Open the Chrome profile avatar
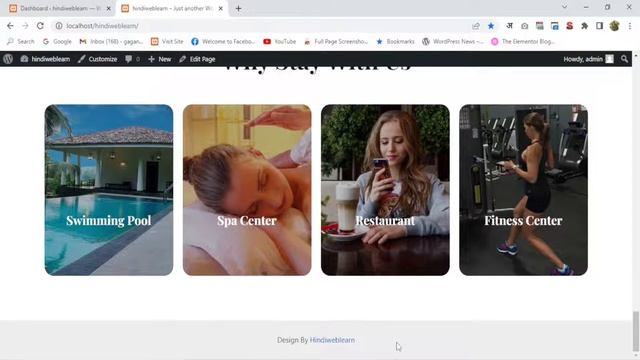This screenshot has width=640, height=360. [614, 26]
